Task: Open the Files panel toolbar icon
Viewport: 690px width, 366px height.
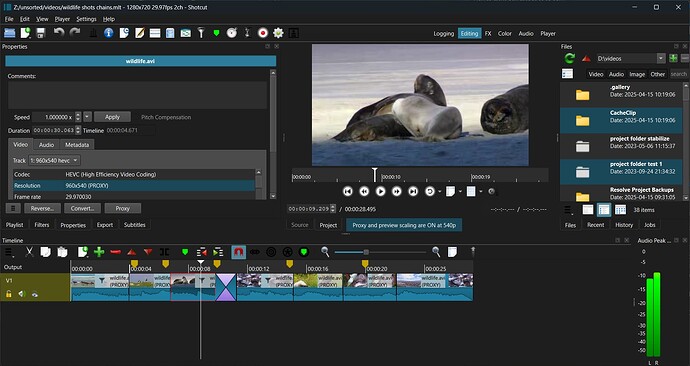Action: [170, 33]
